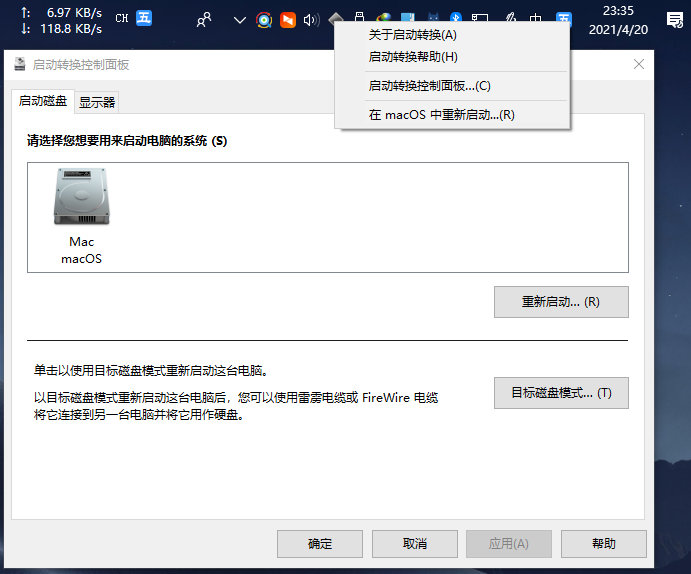Viewport: 691px width, 574px height.
Task: Open the People icon in the taskbar
Action: point(204,20)
